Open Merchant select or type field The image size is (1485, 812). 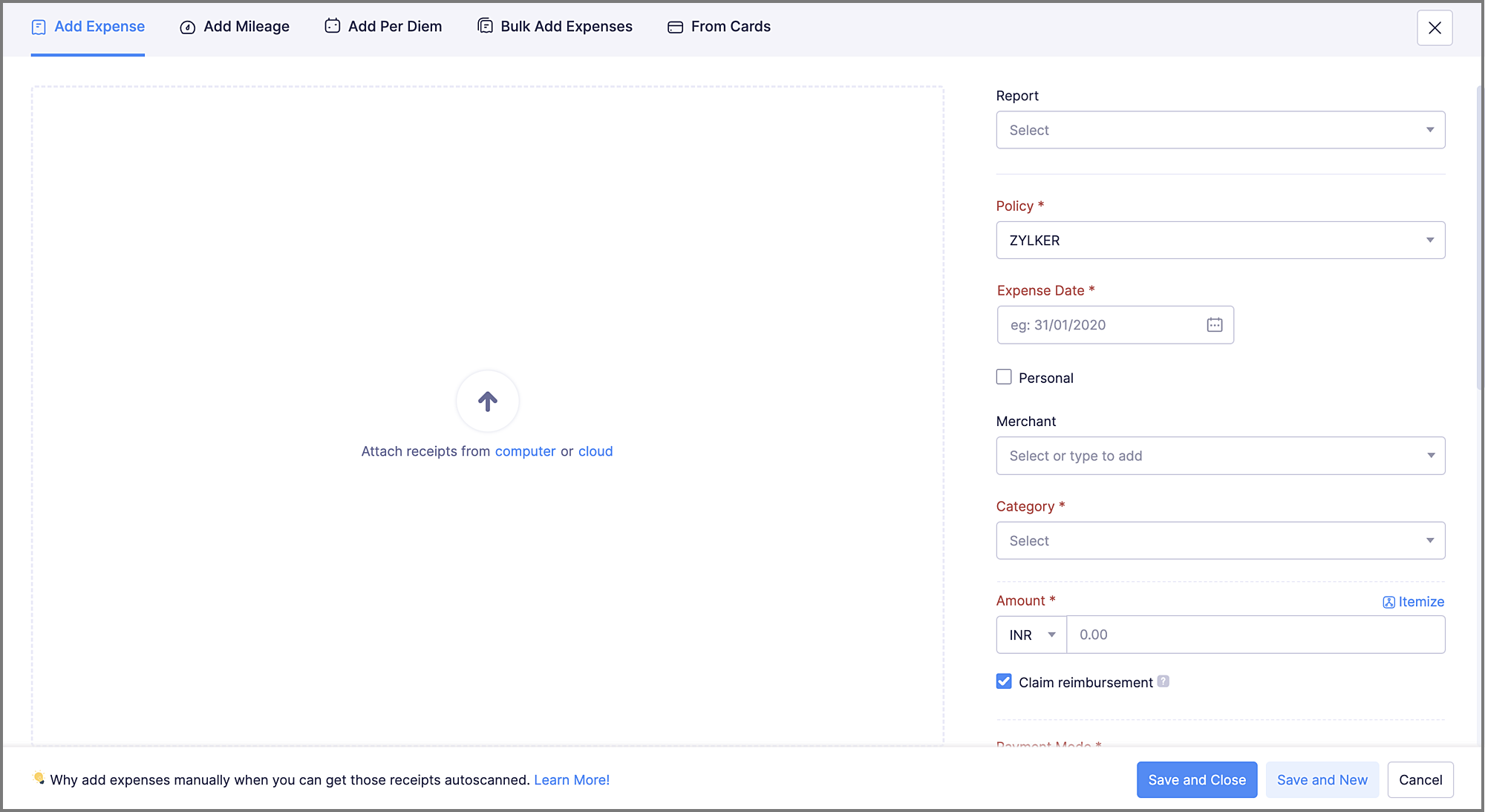pos(1220,456)
